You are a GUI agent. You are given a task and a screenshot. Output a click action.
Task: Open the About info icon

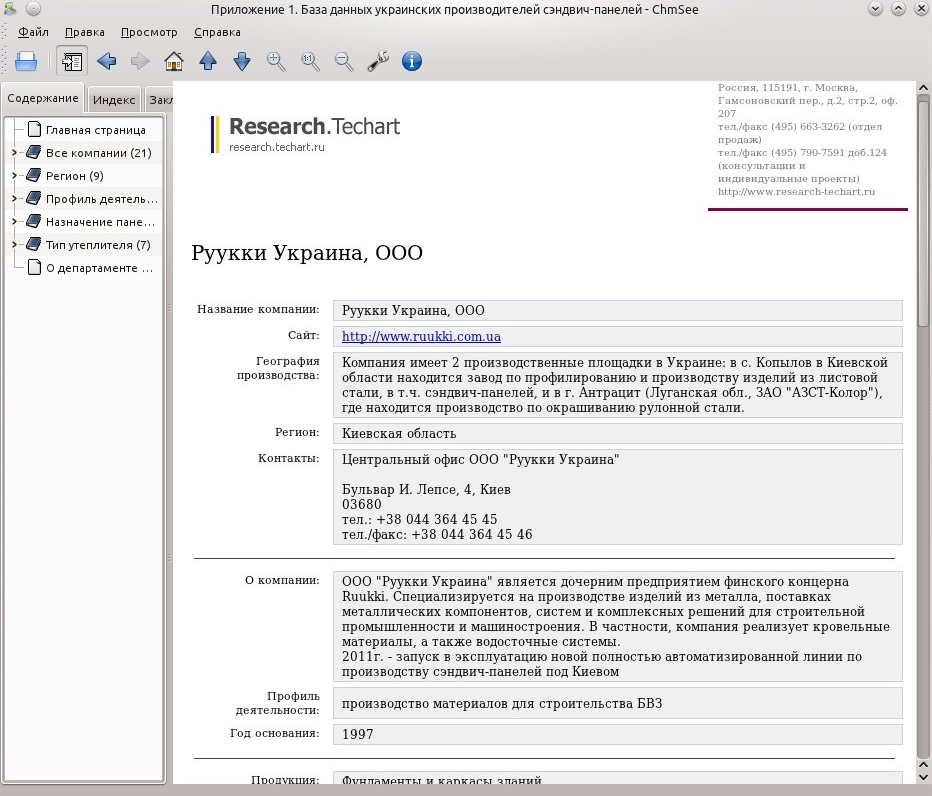click(412, 61)
